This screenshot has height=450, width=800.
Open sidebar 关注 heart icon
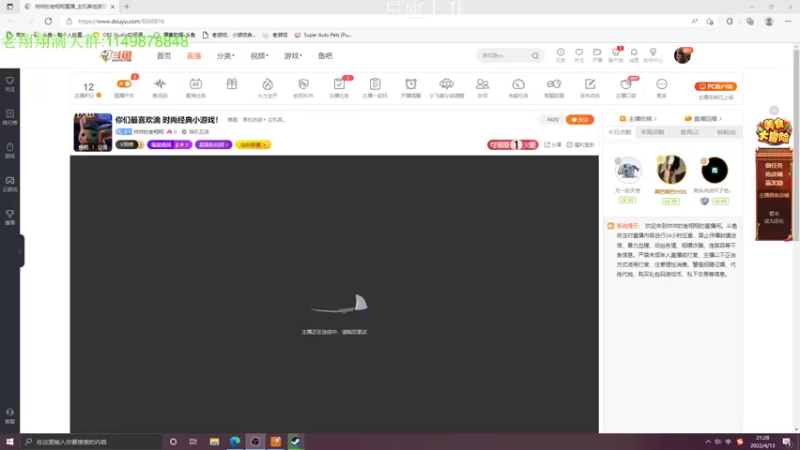click(x=10, y=84)
